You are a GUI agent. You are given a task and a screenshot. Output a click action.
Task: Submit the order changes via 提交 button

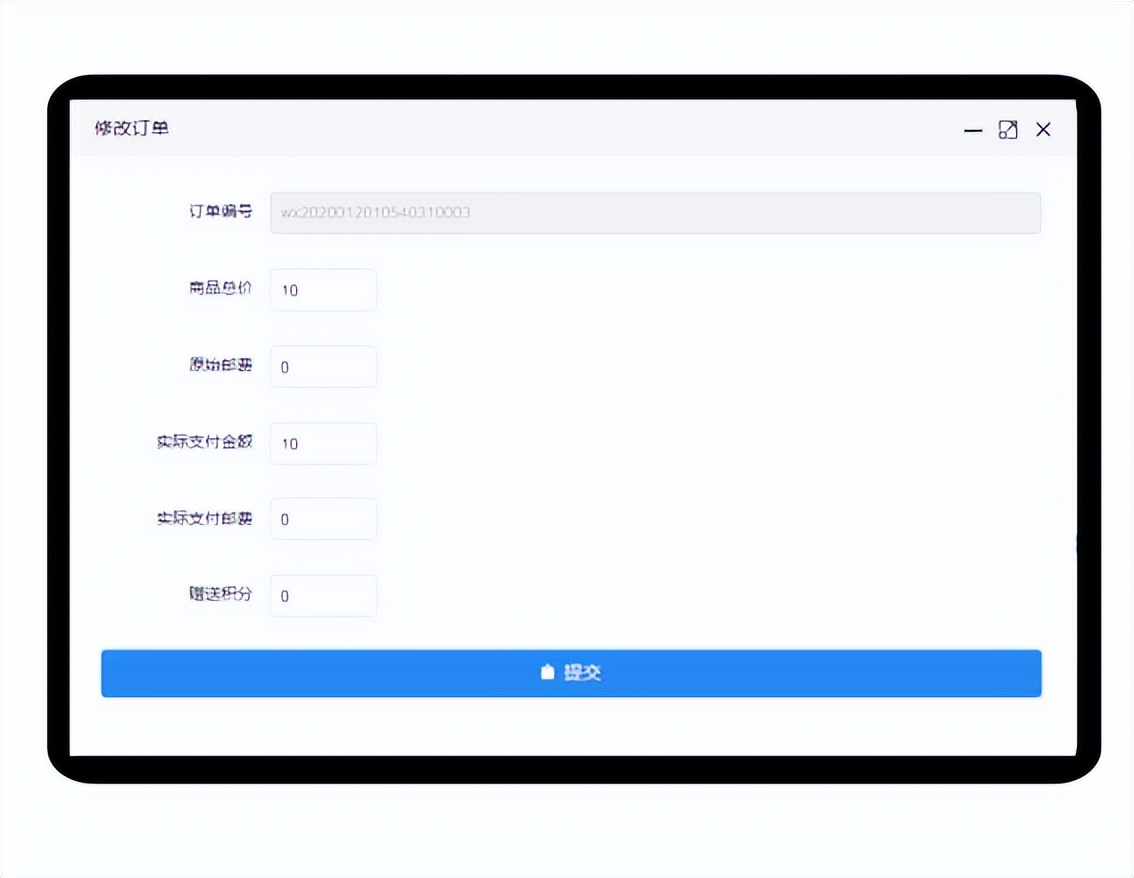(x=570, y=673)
